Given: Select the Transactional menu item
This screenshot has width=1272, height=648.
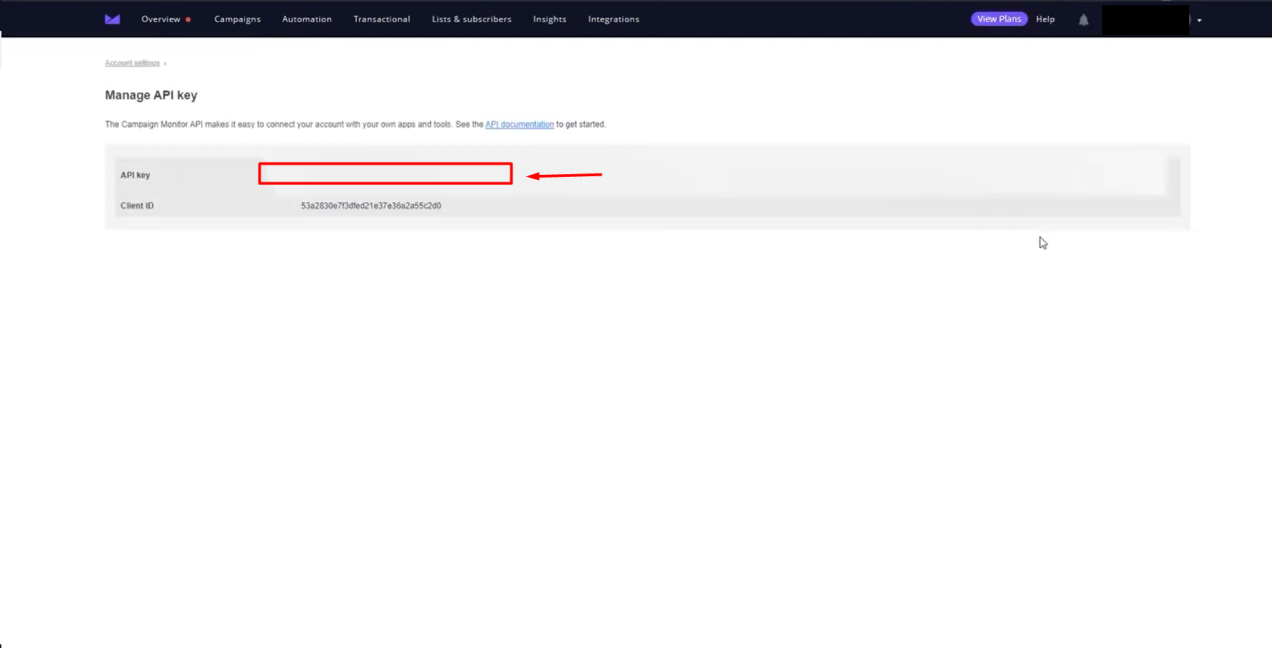Looking at the screenshot, I should coord(381,19).
